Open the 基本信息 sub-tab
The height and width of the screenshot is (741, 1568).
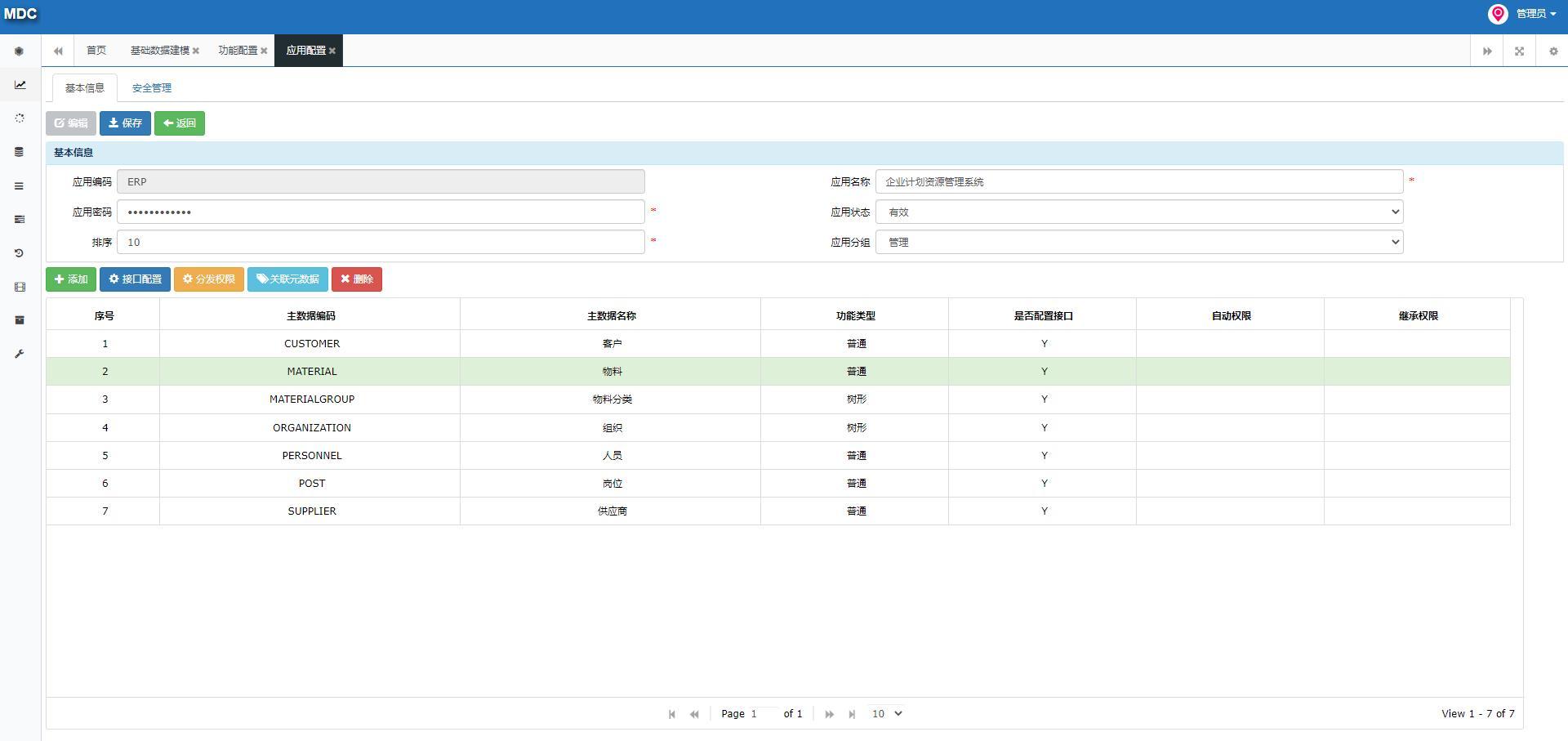pyautogui.click(x=85, y=87)
